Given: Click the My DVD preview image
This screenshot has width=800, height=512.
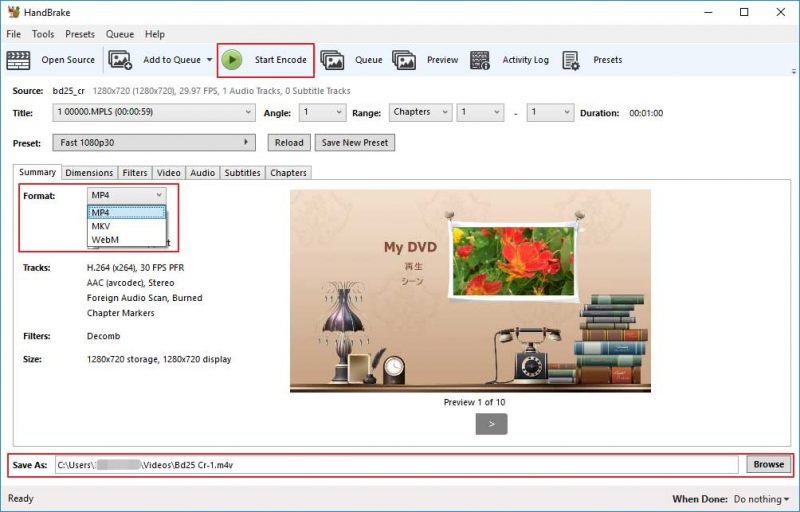Looking at the screenshot, I should point(470,291).
